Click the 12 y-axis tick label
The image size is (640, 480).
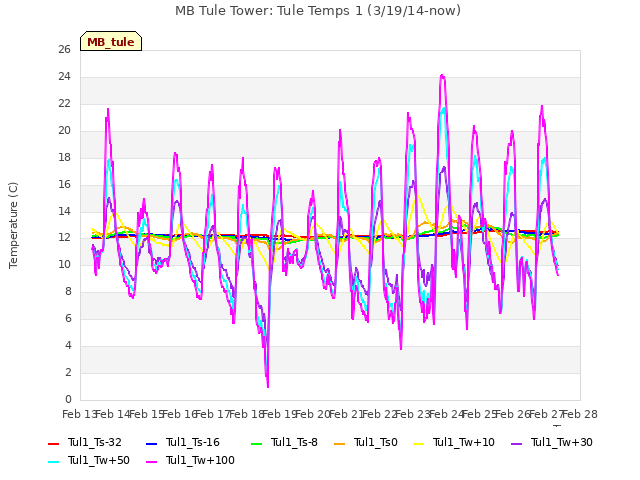tap(64, 238)
